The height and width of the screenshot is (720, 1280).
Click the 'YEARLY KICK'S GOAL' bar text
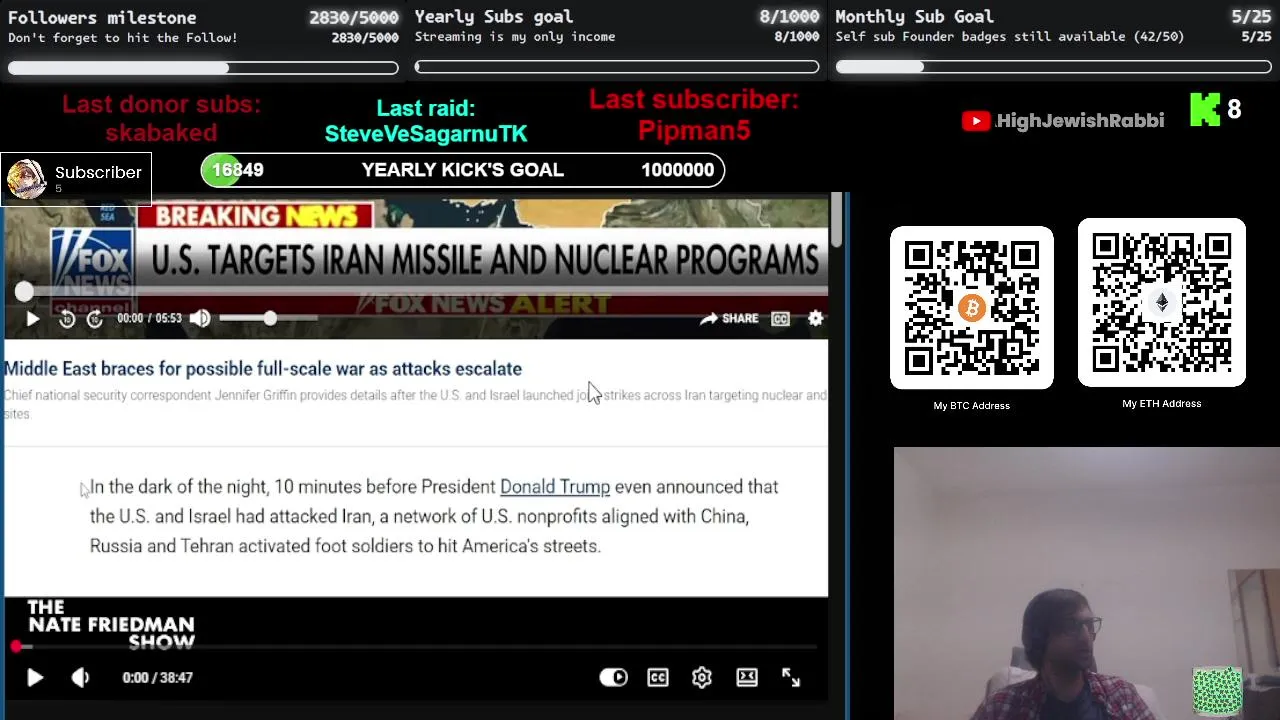(463, 170)
